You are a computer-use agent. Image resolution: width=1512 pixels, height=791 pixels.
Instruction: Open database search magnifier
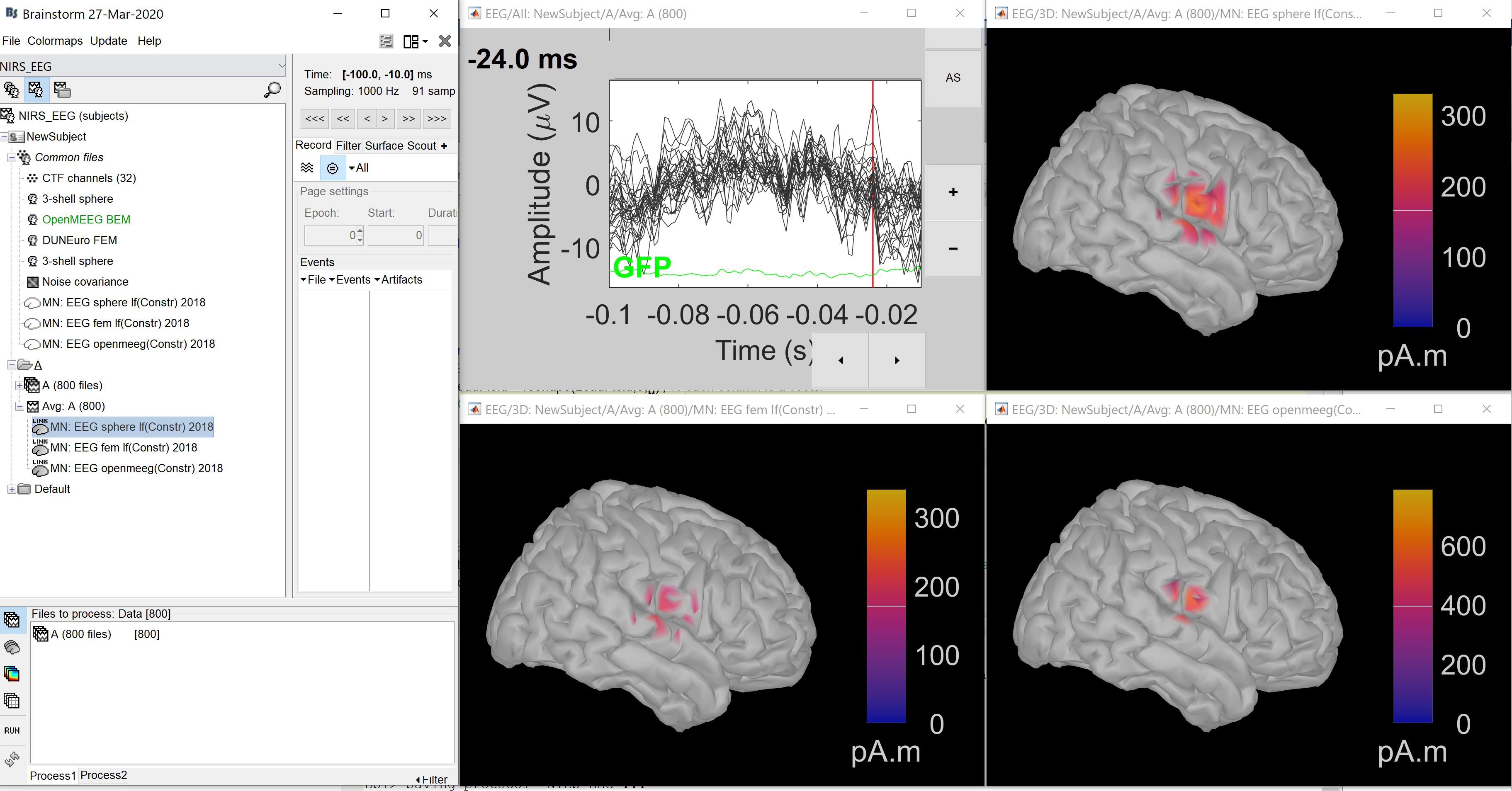[272, 90]
